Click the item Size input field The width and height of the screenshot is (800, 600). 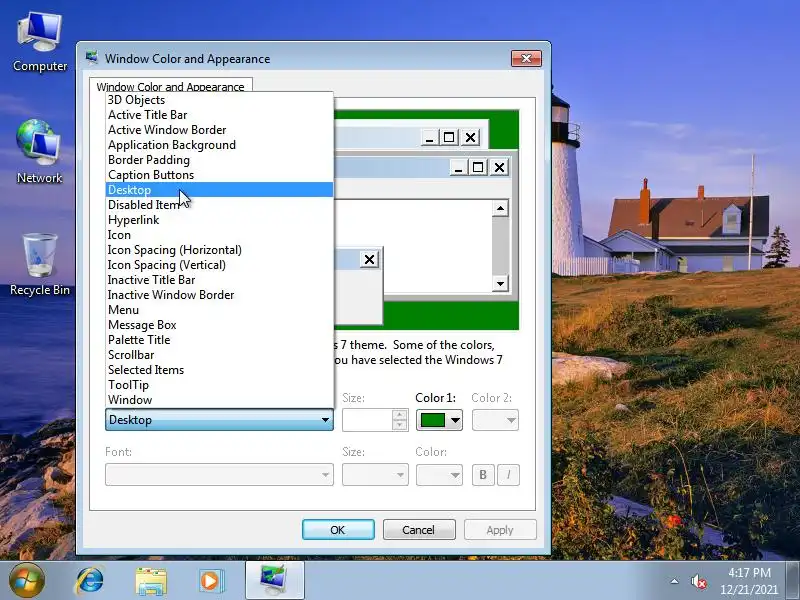click(367, 420)
